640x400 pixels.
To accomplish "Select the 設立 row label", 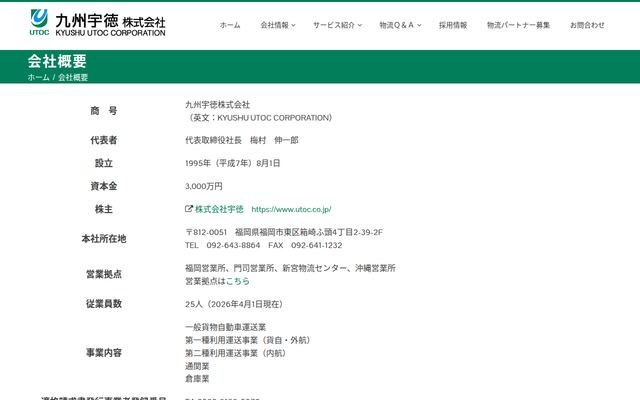I will click(x=104, y=163).
